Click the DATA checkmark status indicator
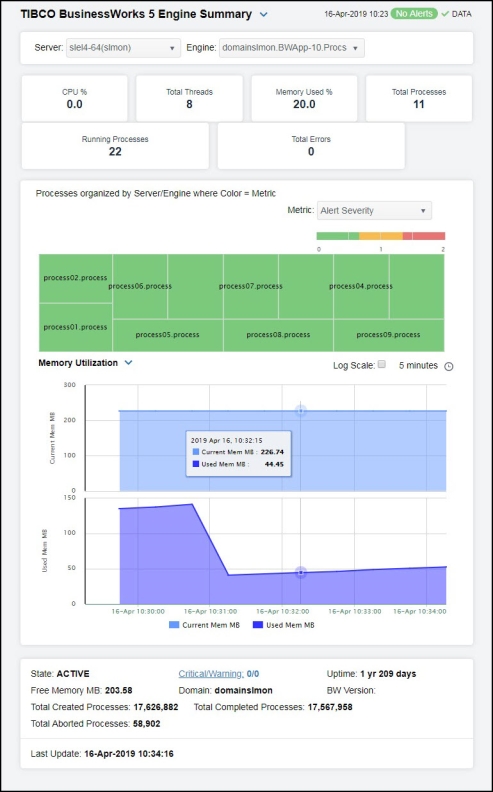Image resolution: width=493 pixels, height=792 pixels. [x=456, y=14]
